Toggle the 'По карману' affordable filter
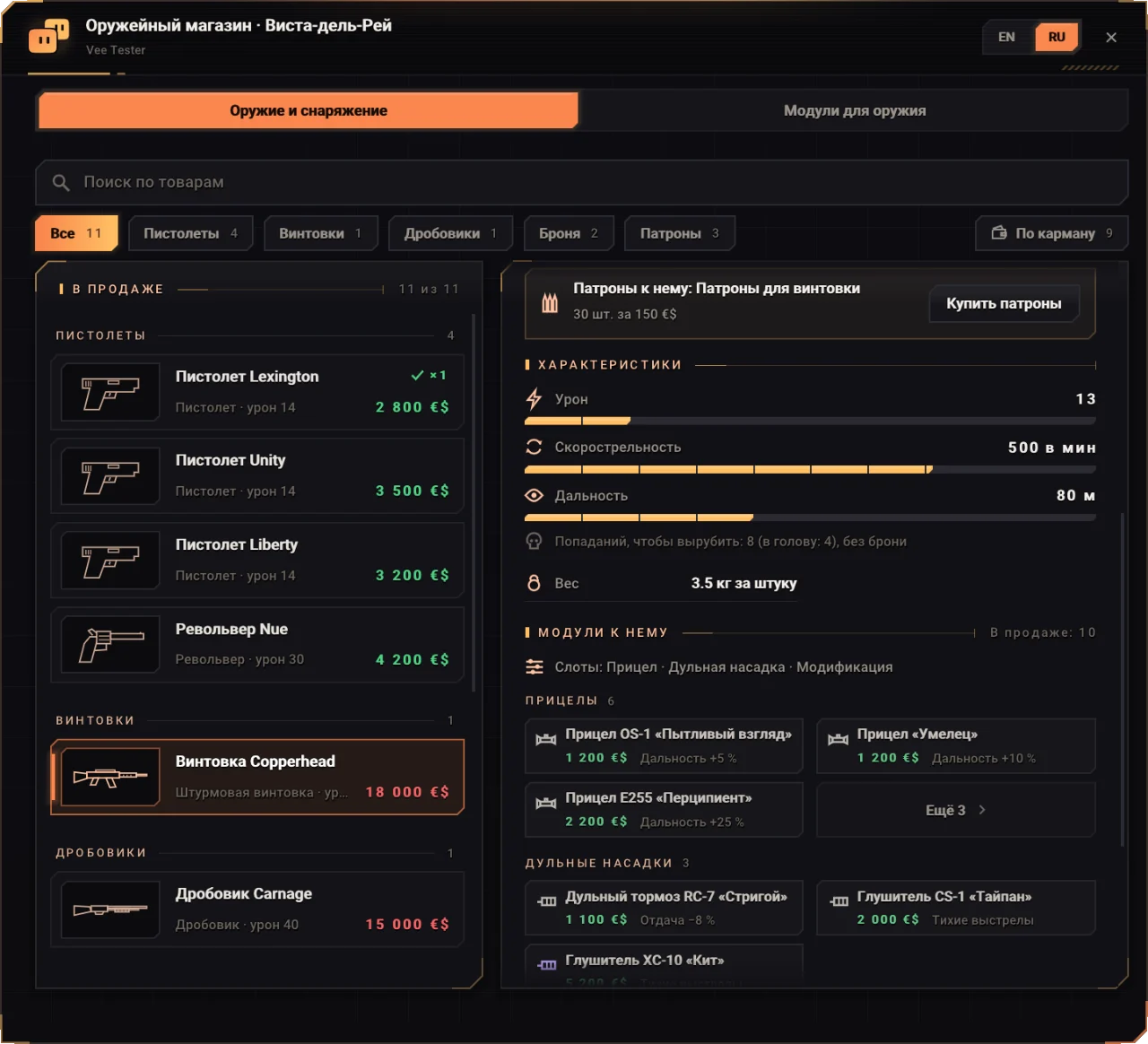This screenshot has height=1044, width=1148. 1051,233
